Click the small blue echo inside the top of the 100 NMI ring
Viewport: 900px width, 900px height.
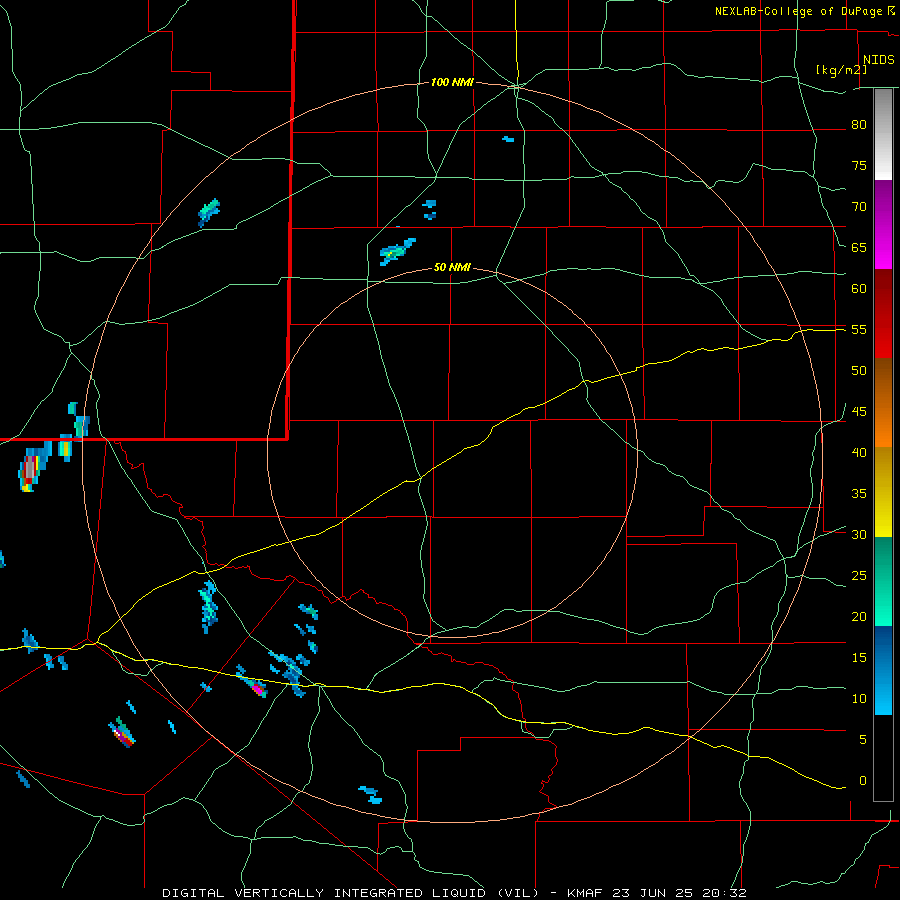point(508,139)
